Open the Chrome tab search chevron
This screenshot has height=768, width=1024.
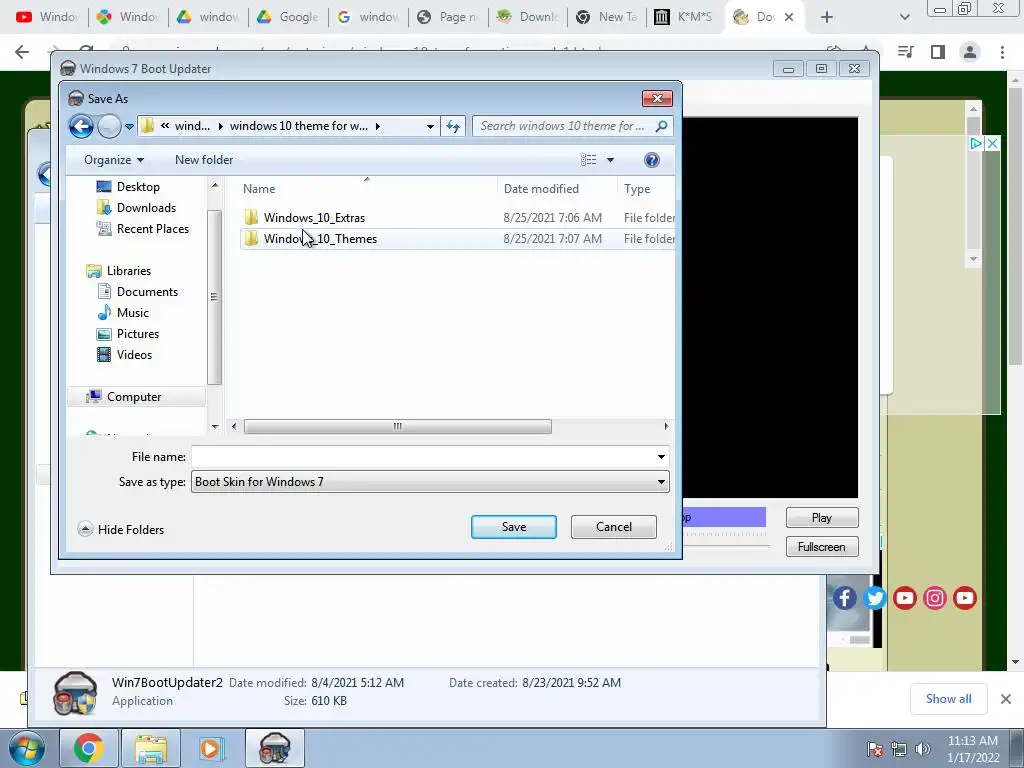point(904,17)
